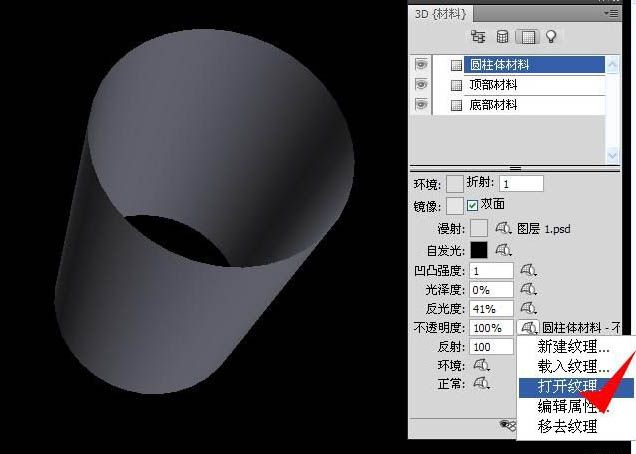Switch to the 3D {材料} tab
Viewport: 636px width, 454px height.
point(441,14)
